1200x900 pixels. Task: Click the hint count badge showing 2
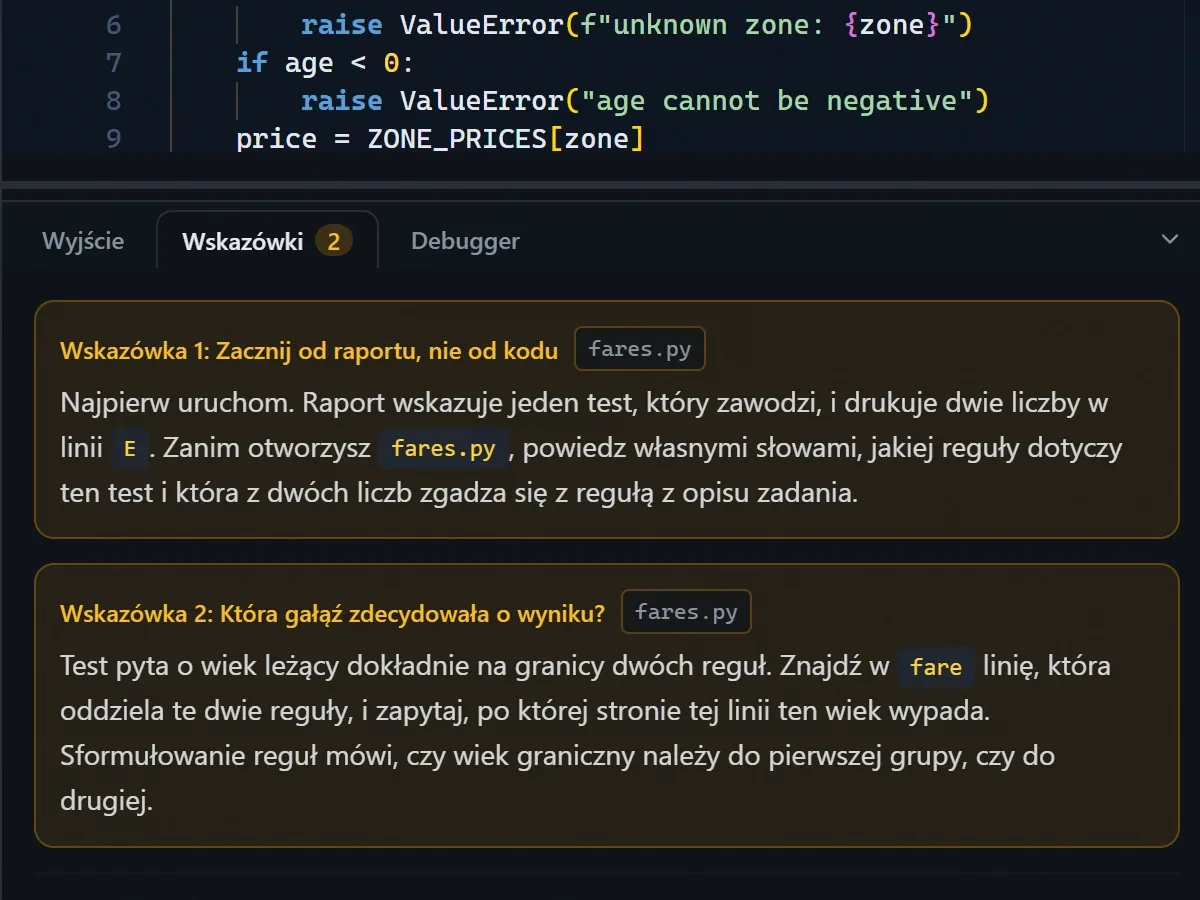pos(334,241)
